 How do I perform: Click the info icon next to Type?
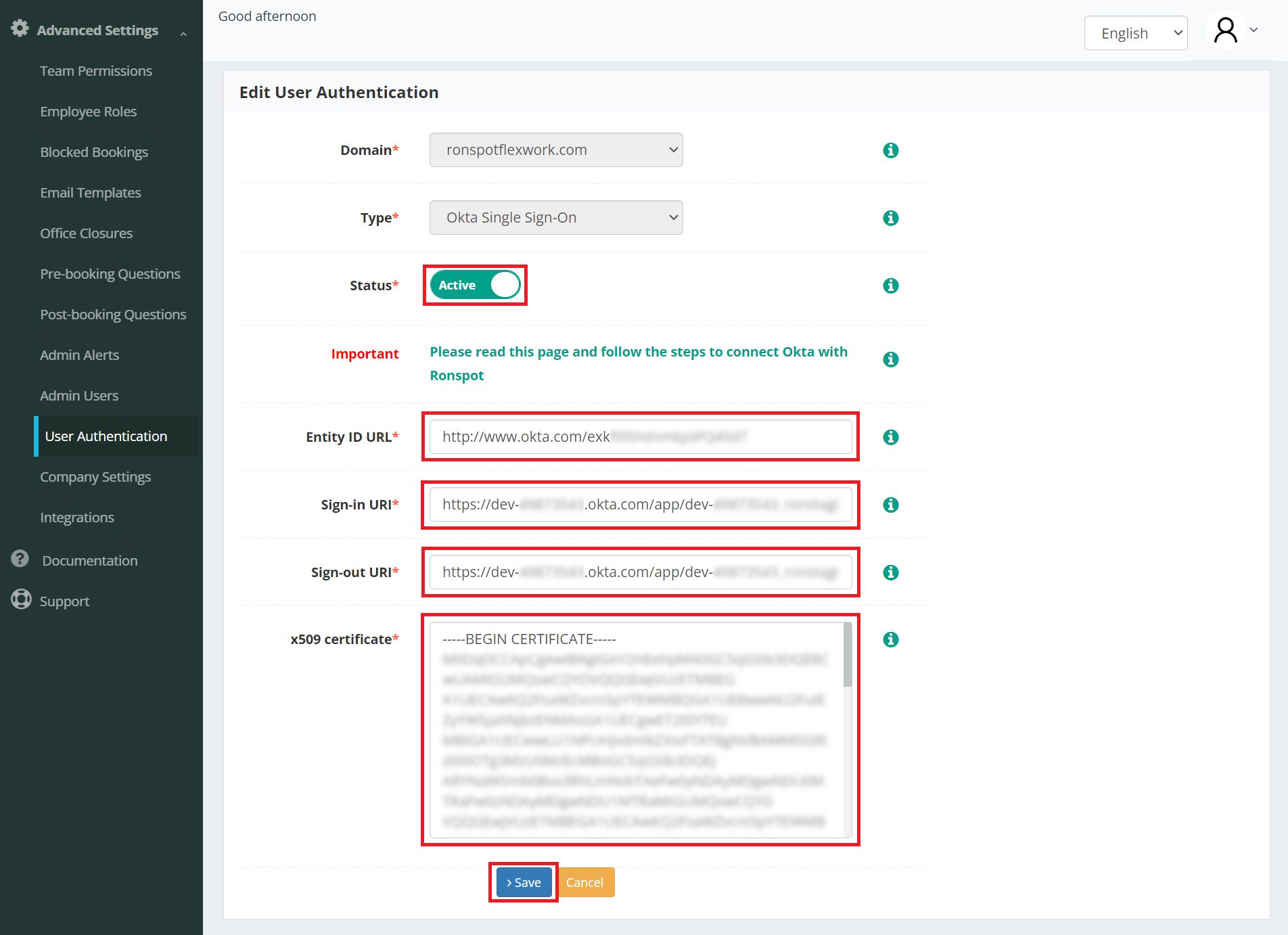[x=890, y=218]
